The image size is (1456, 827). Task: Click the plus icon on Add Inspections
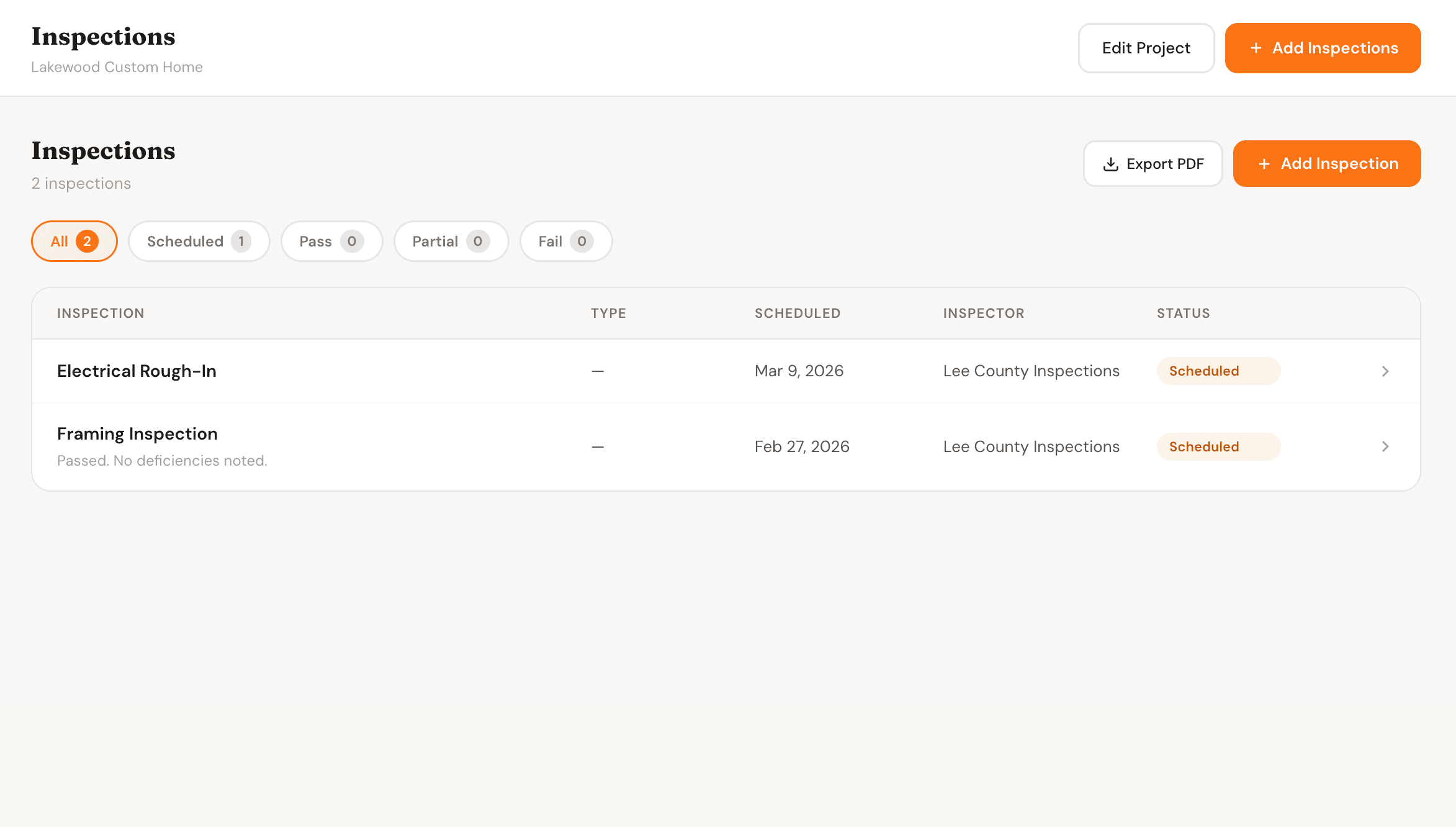1256,48
